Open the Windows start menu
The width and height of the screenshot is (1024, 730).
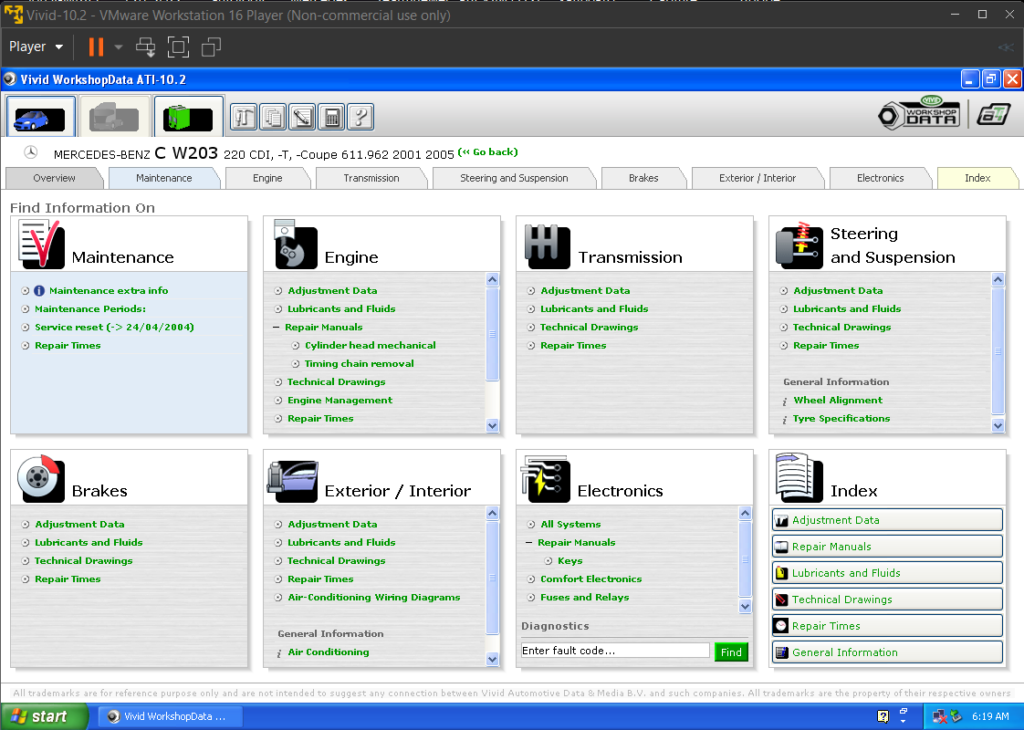(44, 716)
